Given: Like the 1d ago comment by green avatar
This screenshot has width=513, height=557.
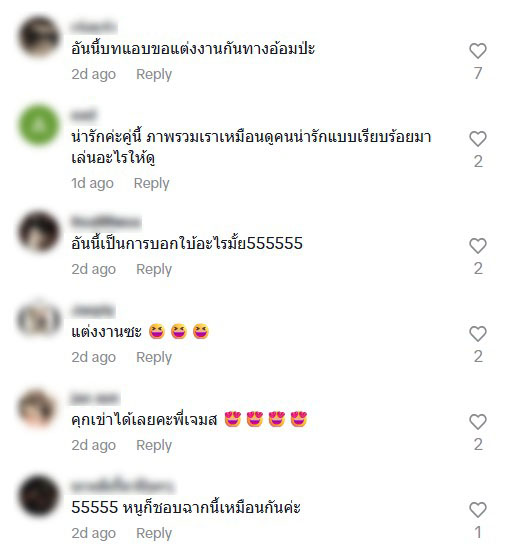Looking at the screenshot, I should coord(478,139).
